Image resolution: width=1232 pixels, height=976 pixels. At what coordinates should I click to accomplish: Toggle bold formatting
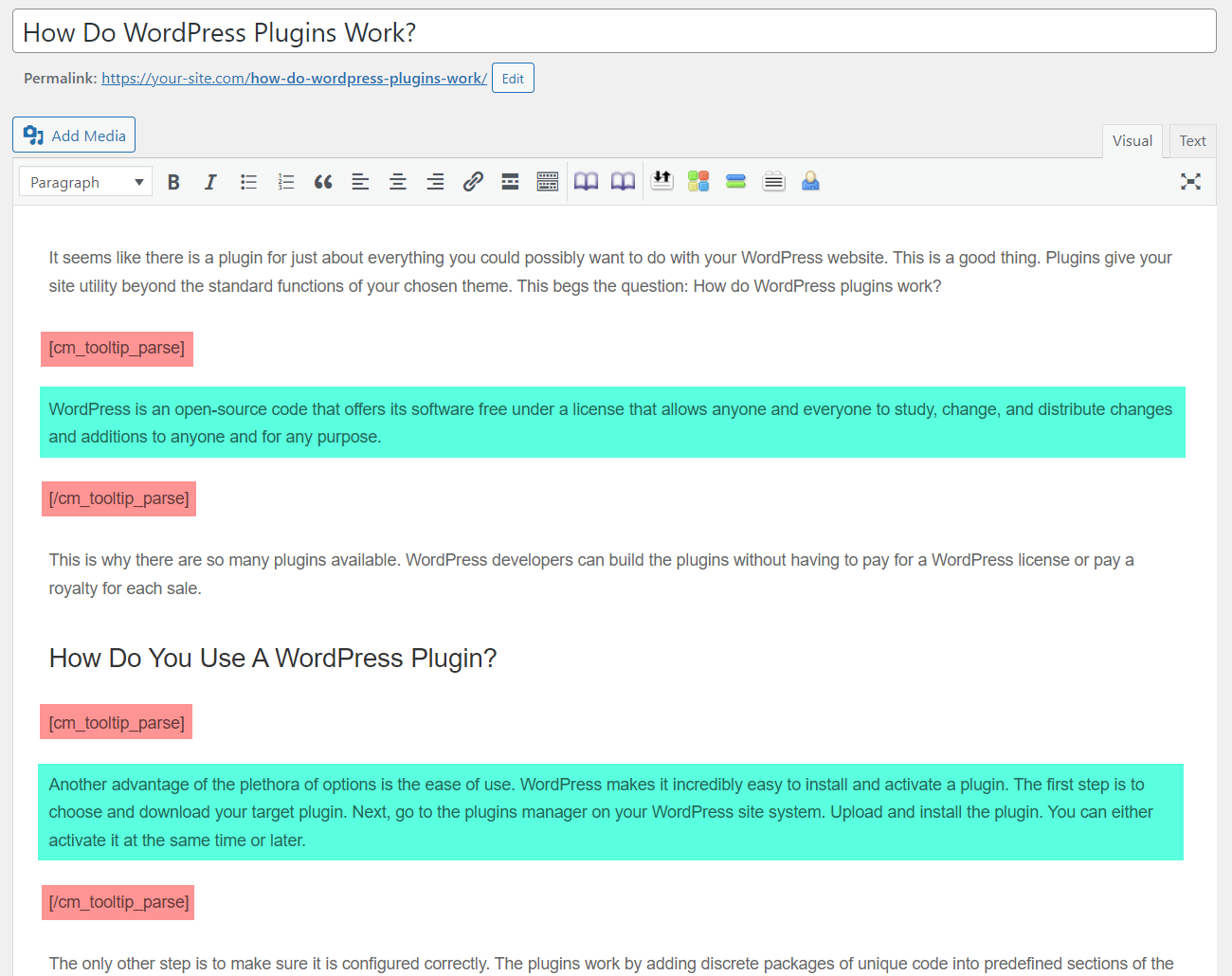tap(173, 182)
